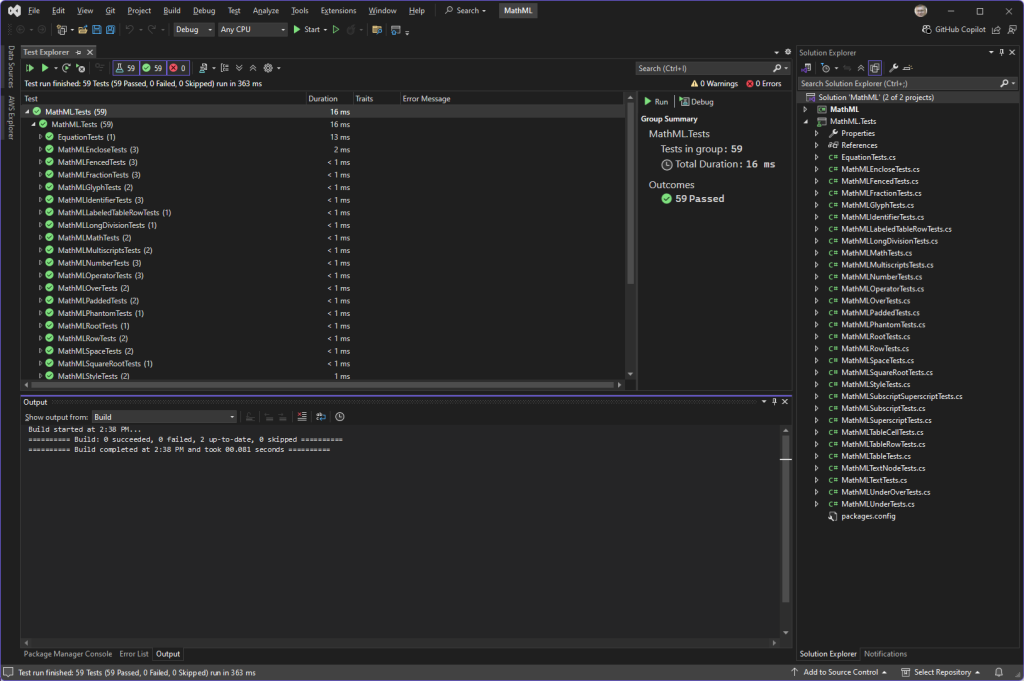Toggle the passed tests filter showing 59
The height and width of the screenshot is (681, 1024).
point(152,68)
